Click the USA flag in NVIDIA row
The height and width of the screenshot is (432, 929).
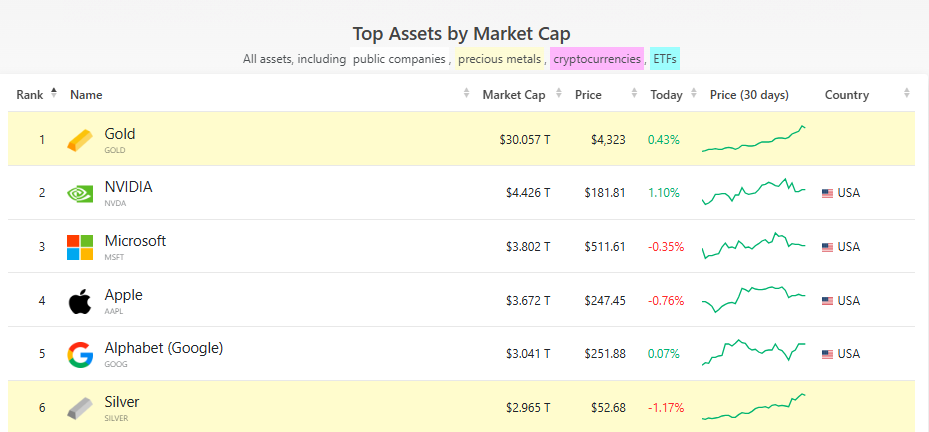[827, 193]
